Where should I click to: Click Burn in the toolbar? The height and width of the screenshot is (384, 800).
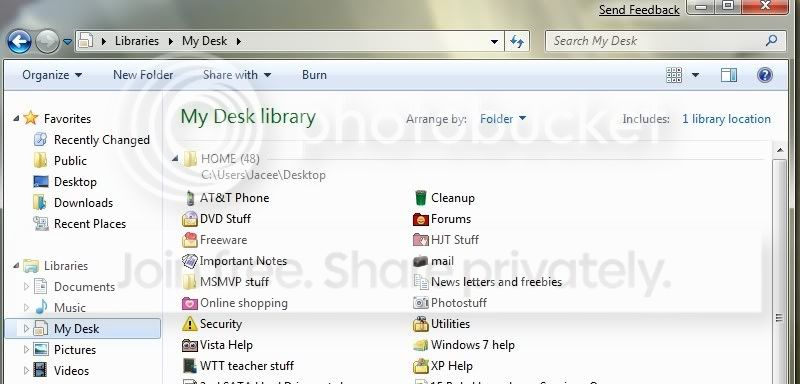point(314,75)
